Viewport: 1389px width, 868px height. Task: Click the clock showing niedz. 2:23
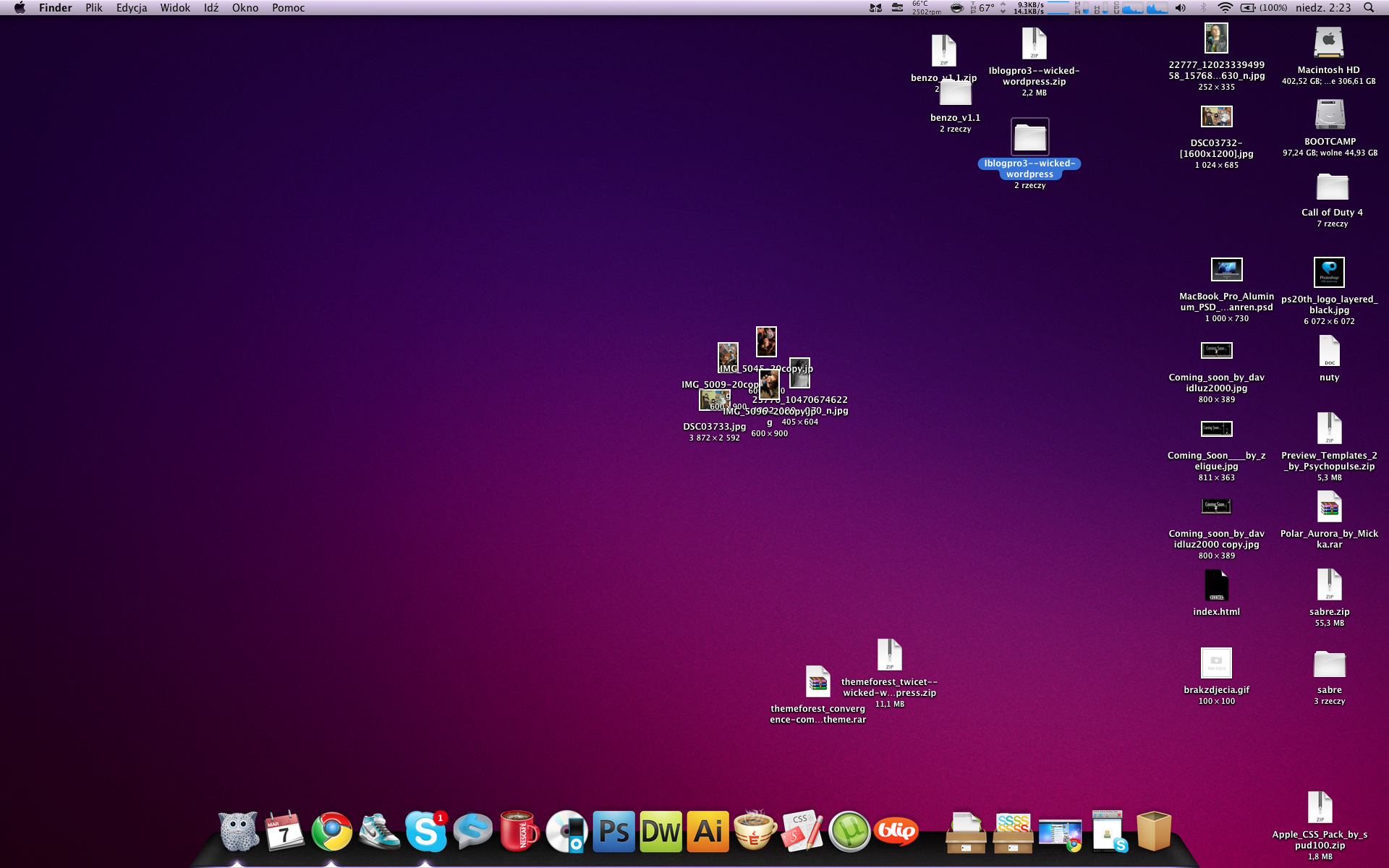click(x=1323, y=8)
